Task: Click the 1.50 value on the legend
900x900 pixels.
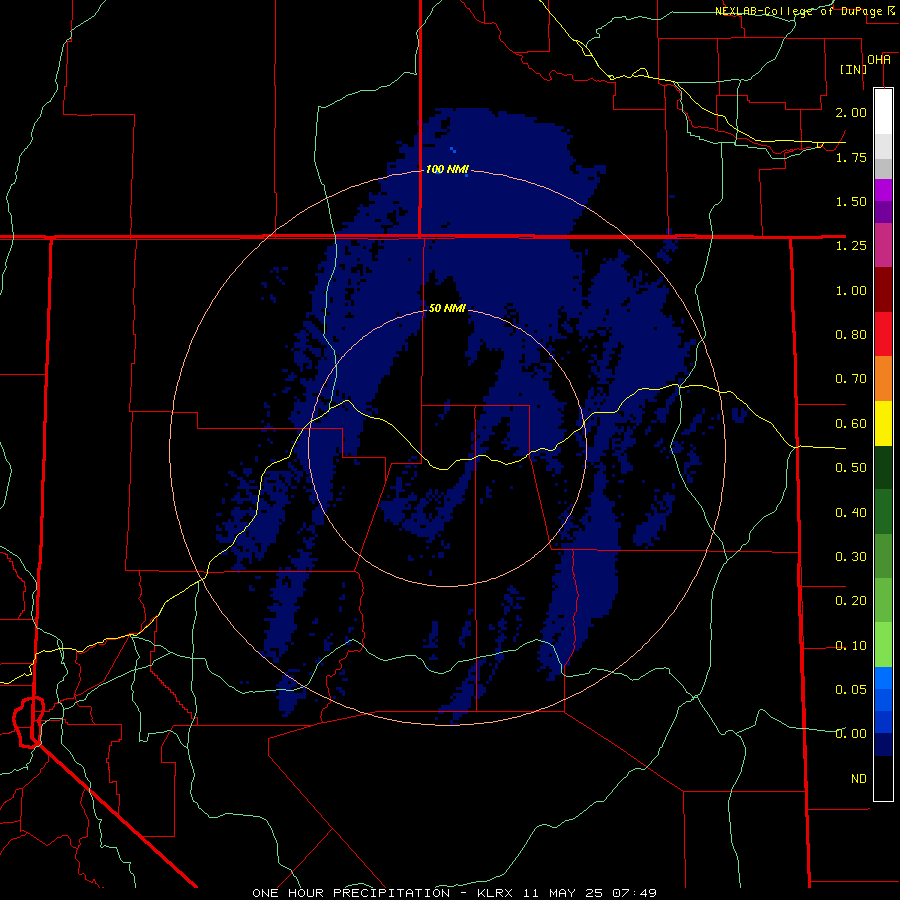Action: pyautogui.click(x=851, y=201)
